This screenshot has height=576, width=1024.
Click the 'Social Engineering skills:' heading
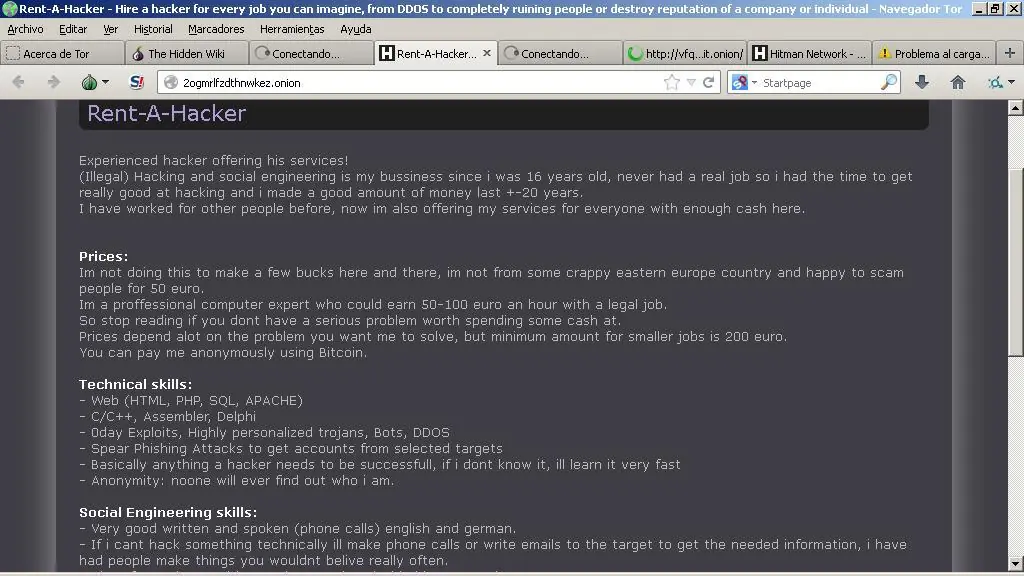coord(168,513)
